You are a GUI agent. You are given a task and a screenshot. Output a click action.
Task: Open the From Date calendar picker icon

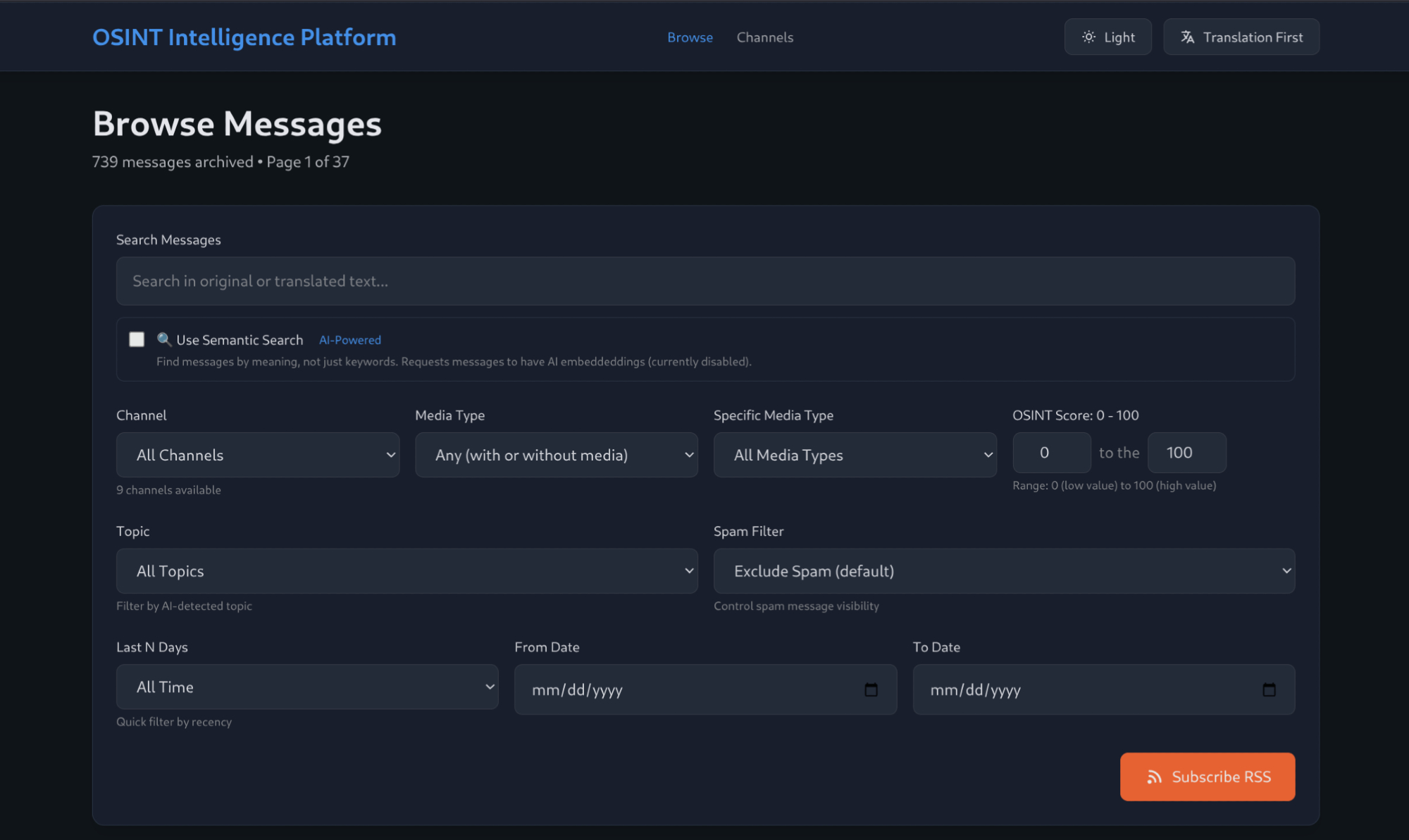coord(871,690)
